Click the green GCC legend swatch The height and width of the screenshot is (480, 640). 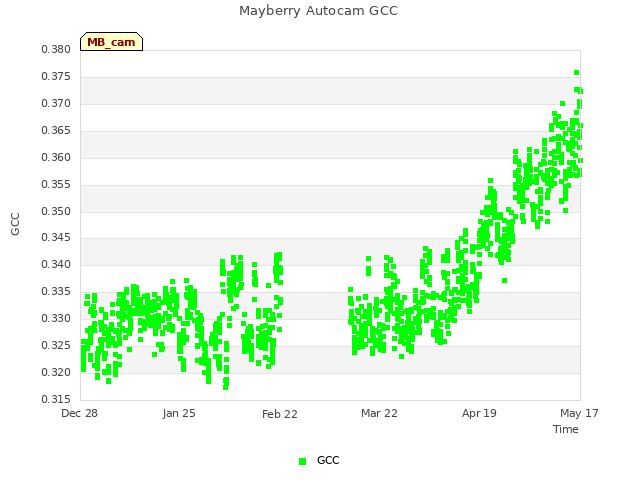[x=302, y=461]
